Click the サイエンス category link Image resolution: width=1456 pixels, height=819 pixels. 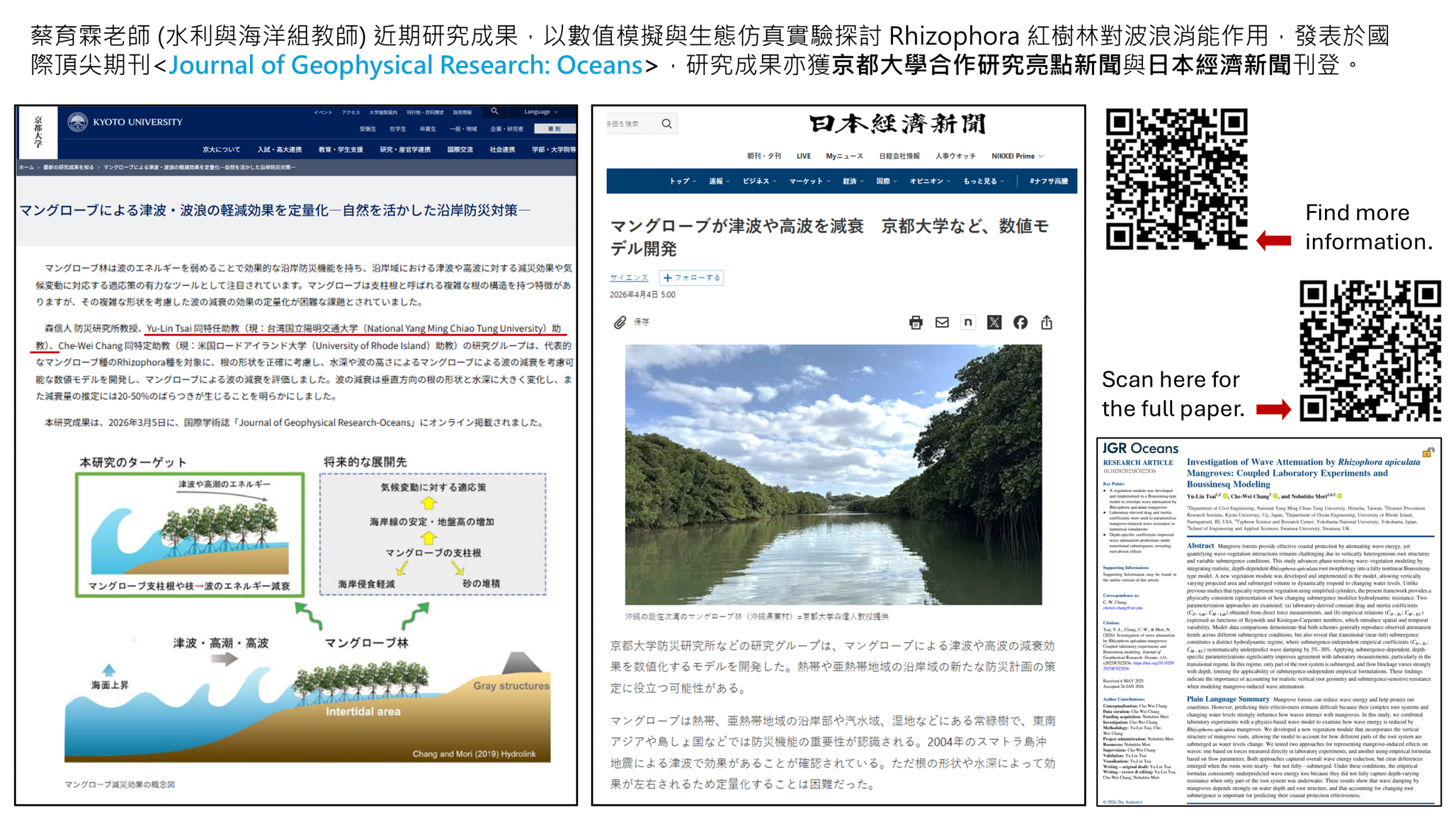point(629,278)
